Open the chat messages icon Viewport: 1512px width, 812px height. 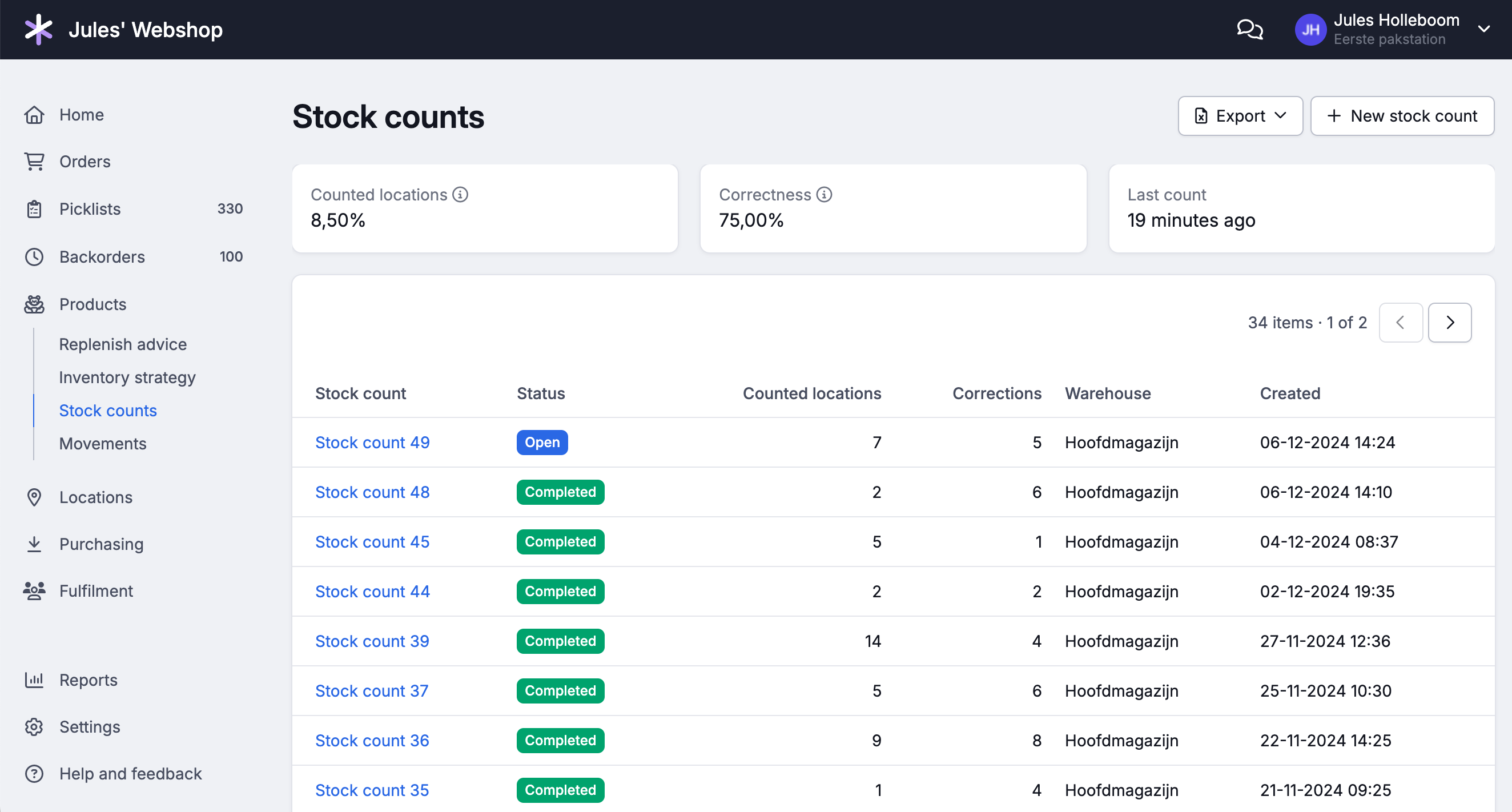[1250, 29]
